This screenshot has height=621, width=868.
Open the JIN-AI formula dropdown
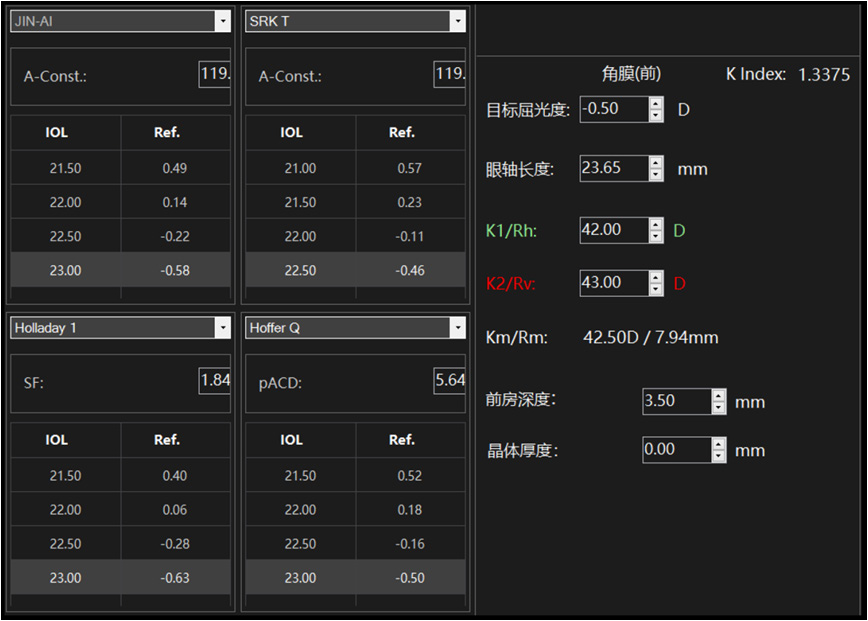222,21
